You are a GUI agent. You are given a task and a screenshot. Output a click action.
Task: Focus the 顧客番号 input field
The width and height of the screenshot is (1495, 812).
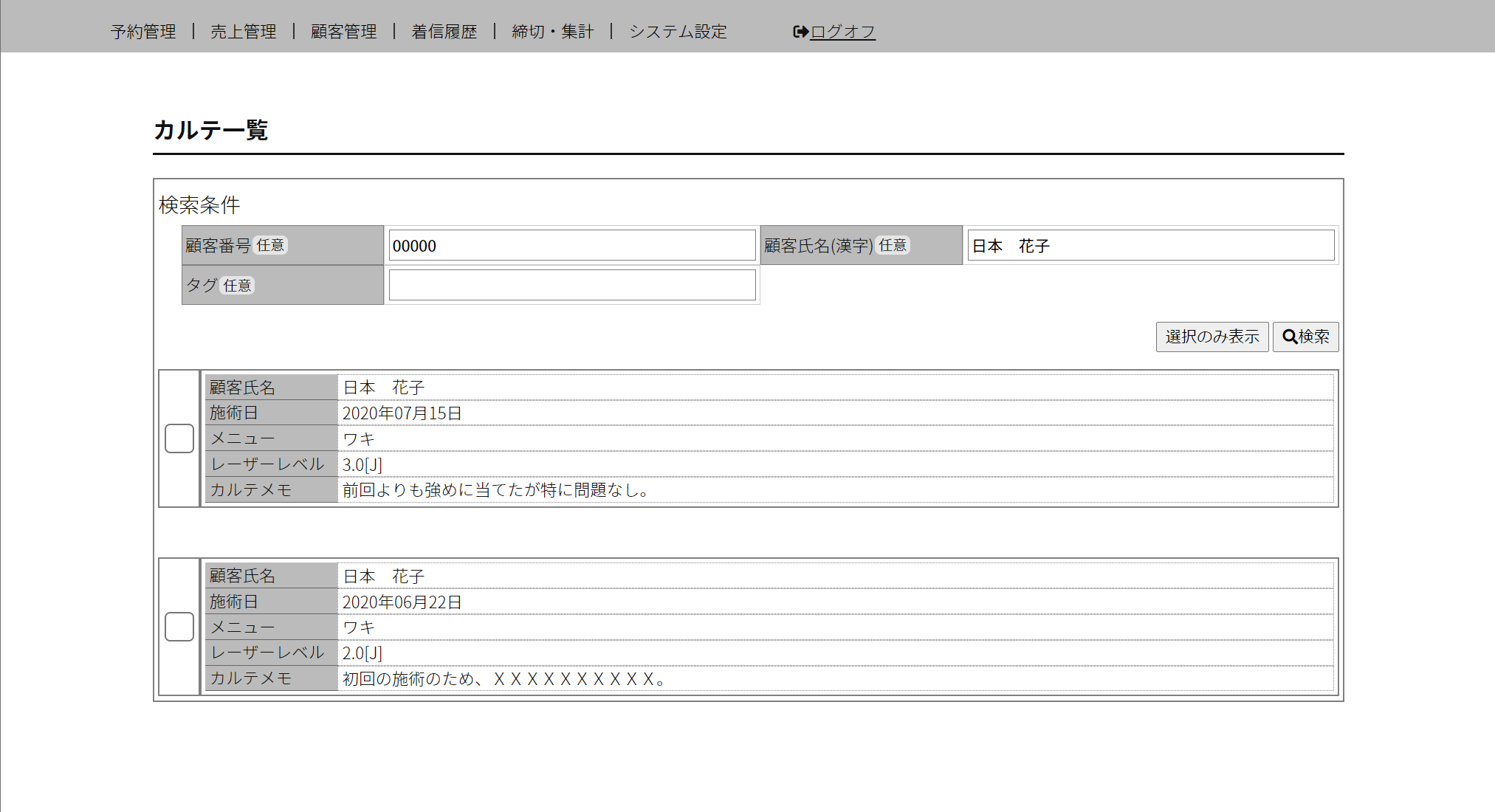pos(572,246)
